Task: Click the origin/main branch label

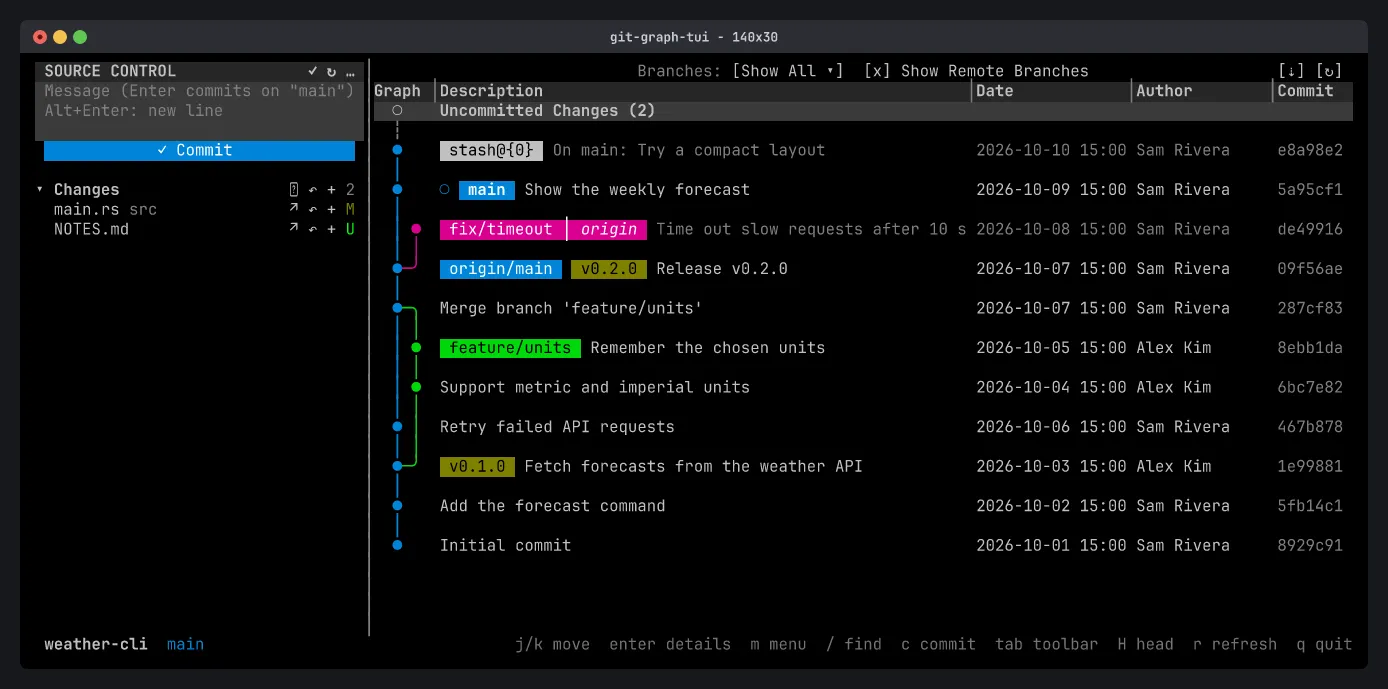Action: coord(501,269)
